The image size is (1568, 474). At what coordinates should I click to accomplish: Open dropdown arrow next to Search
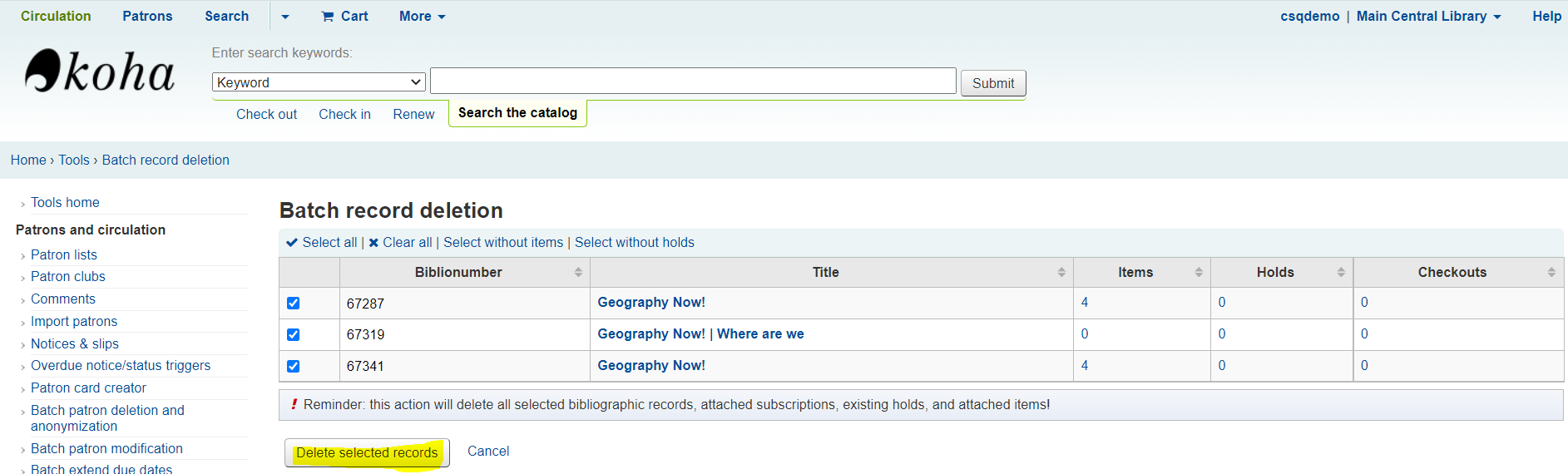tap(285, 17)
